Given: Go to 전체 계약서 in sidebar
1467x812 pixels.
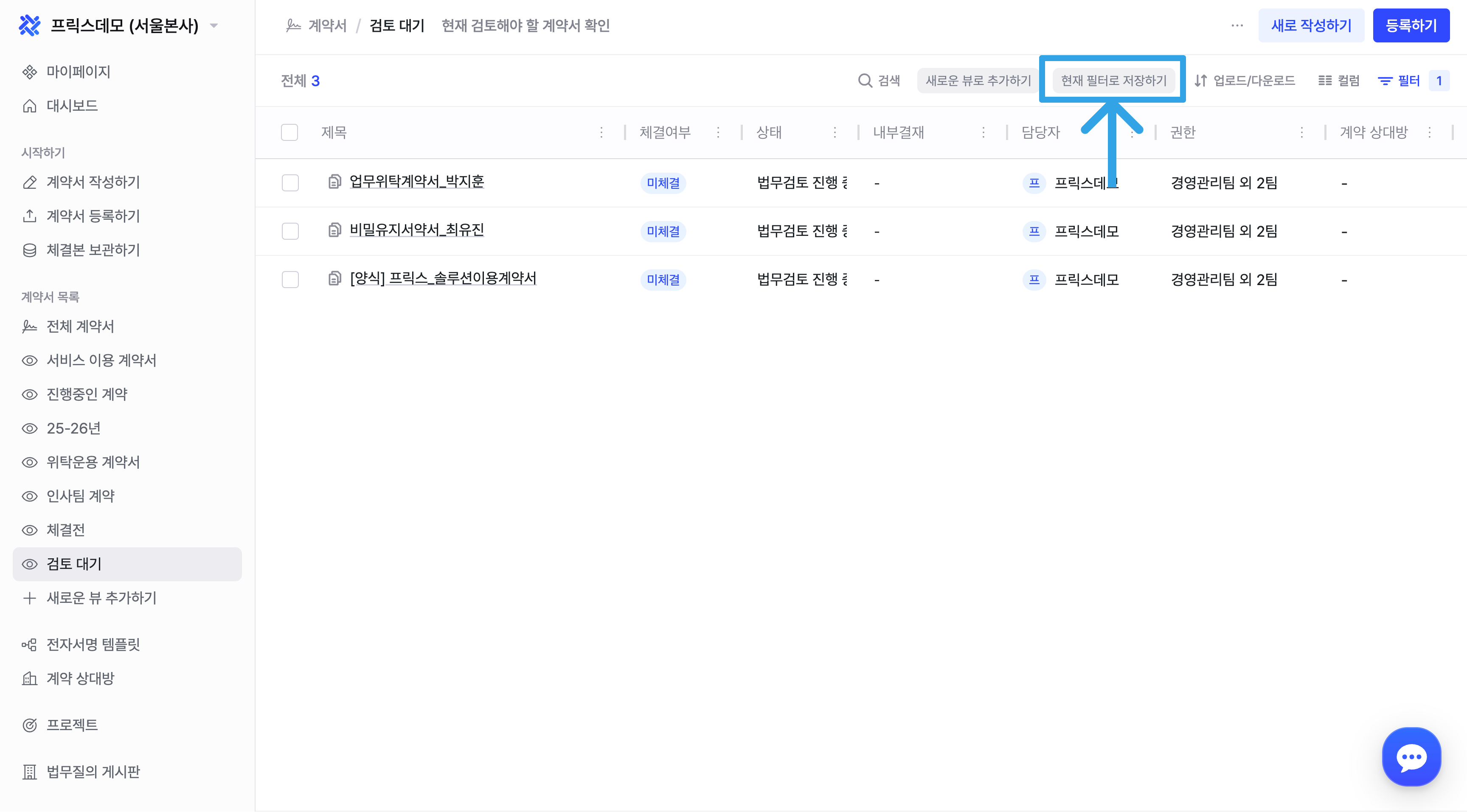Looking at the screenshot, I should [x=80, y=327].
